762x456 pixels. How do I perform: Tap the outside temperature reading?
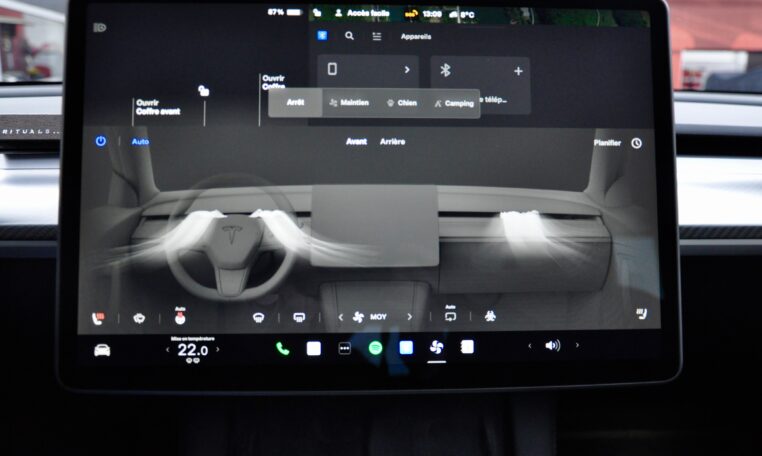pos(467,15)
